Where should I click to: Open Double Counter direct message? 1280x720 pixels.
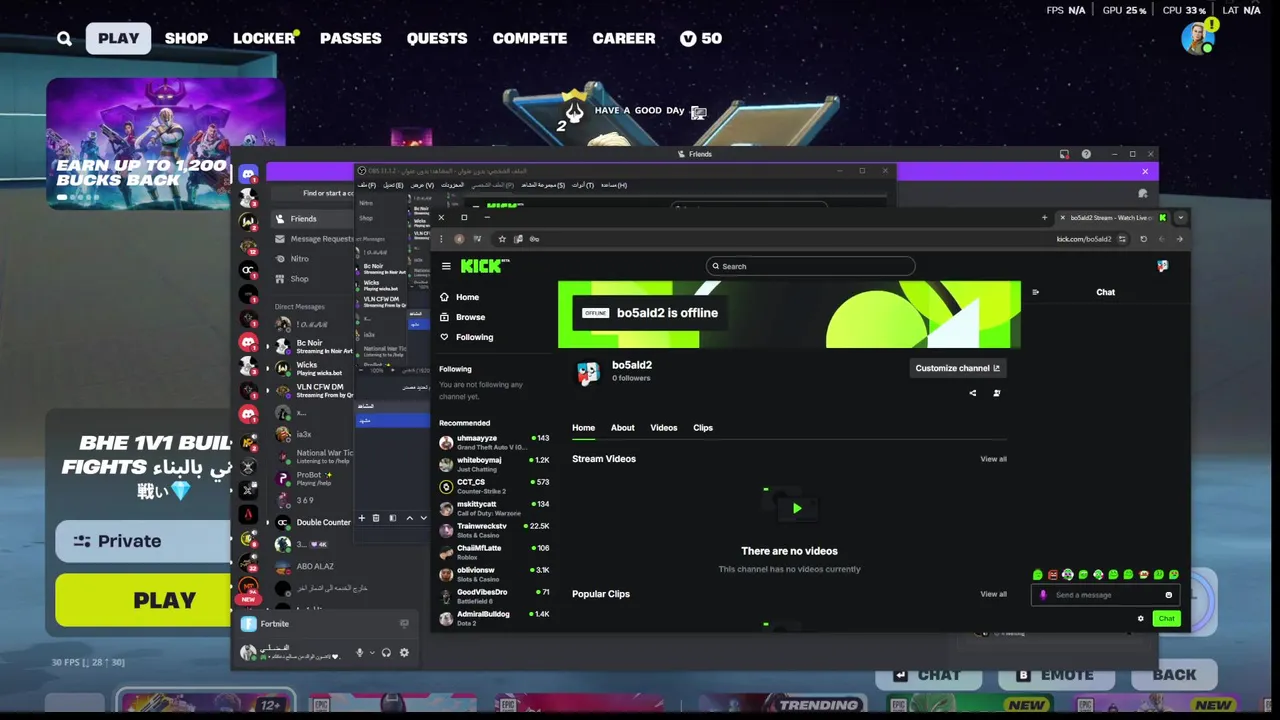(x=311, y=522)
